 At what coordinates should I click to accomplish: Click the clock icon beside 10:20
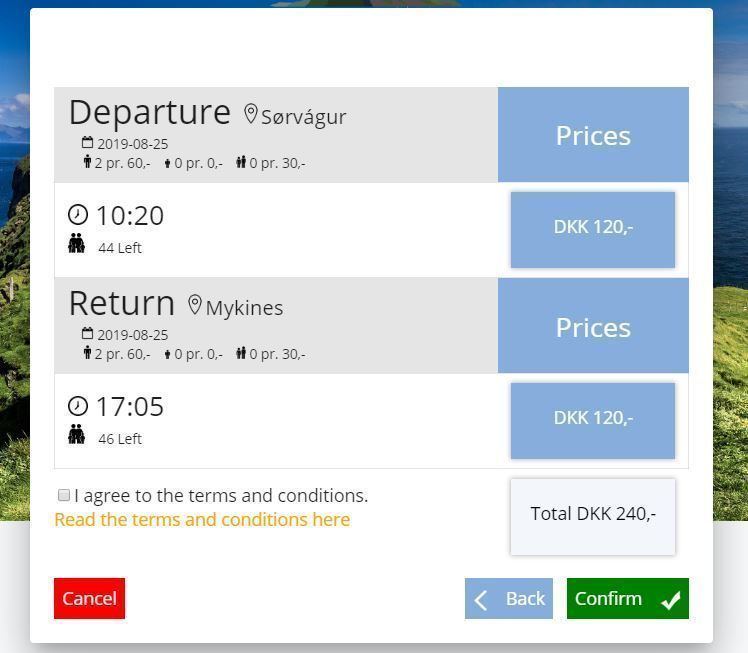(x=78, y=214)
